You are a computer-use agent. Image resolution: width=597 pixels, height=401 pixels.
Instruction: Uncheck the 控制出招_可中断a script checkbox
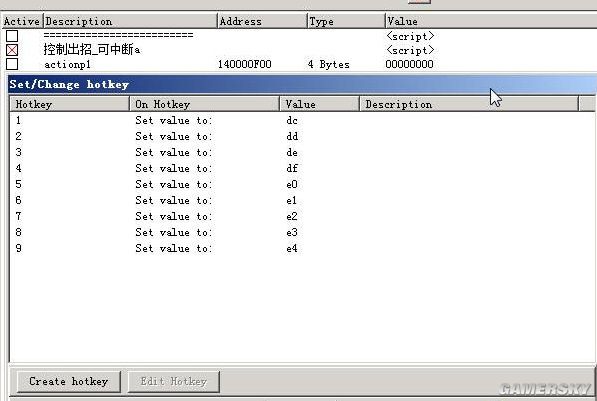[12, 50]
